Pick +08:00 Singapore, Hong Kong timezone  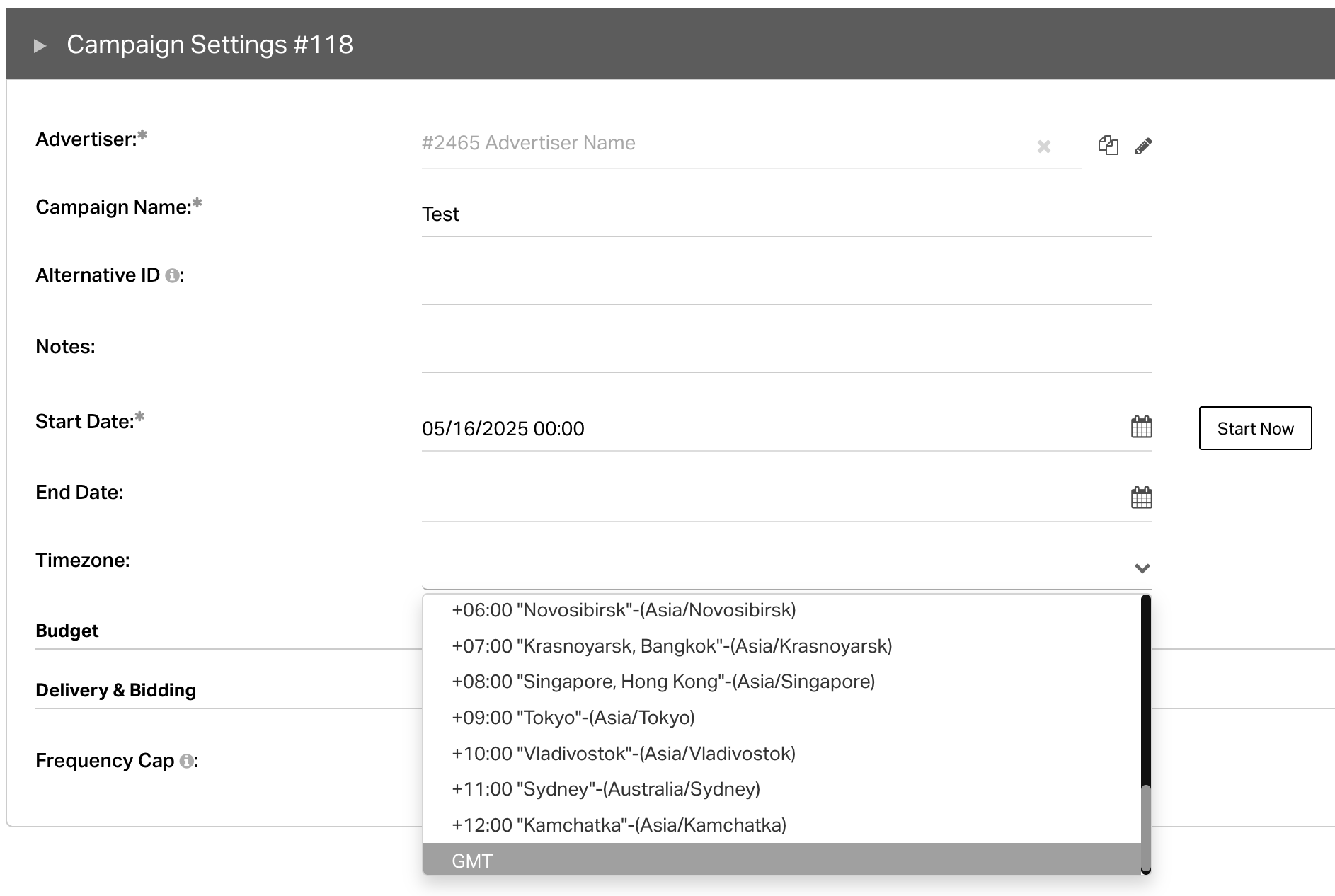663,682
